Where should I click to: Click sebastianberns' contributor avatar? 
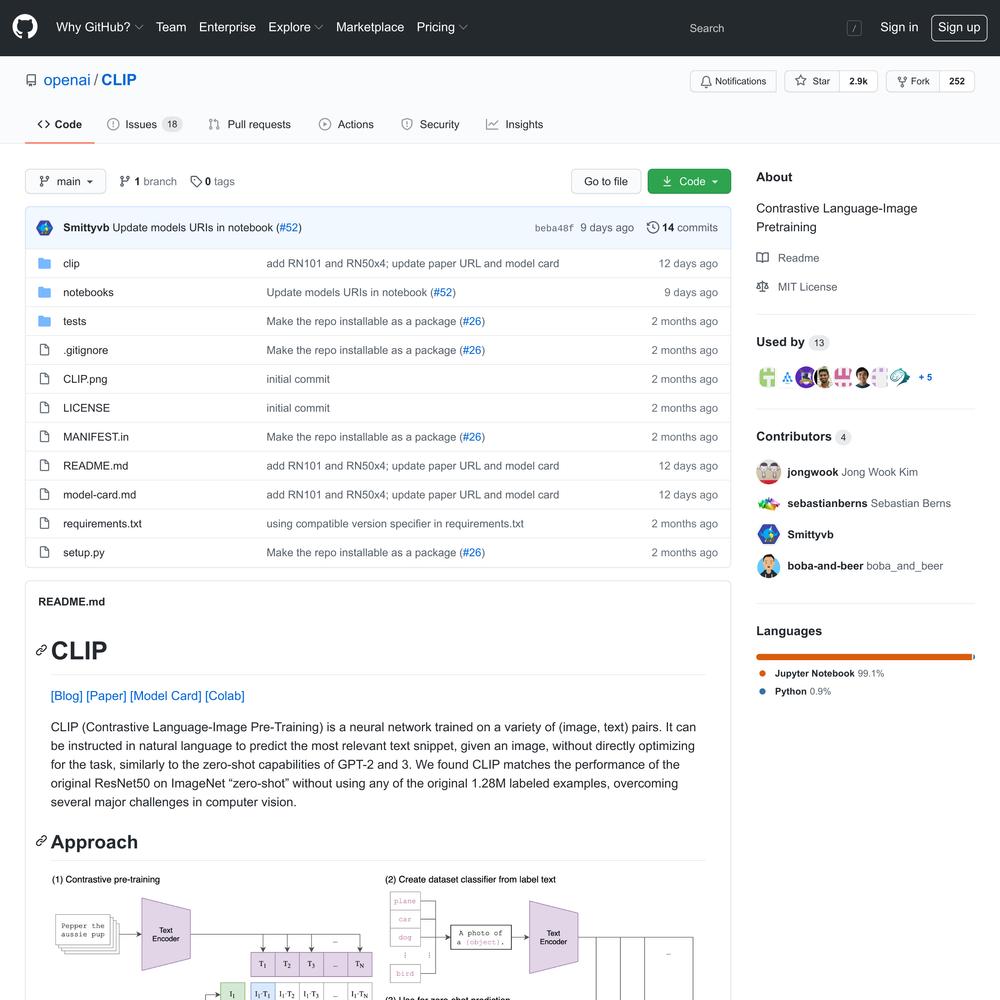click(x=768, y=503)
